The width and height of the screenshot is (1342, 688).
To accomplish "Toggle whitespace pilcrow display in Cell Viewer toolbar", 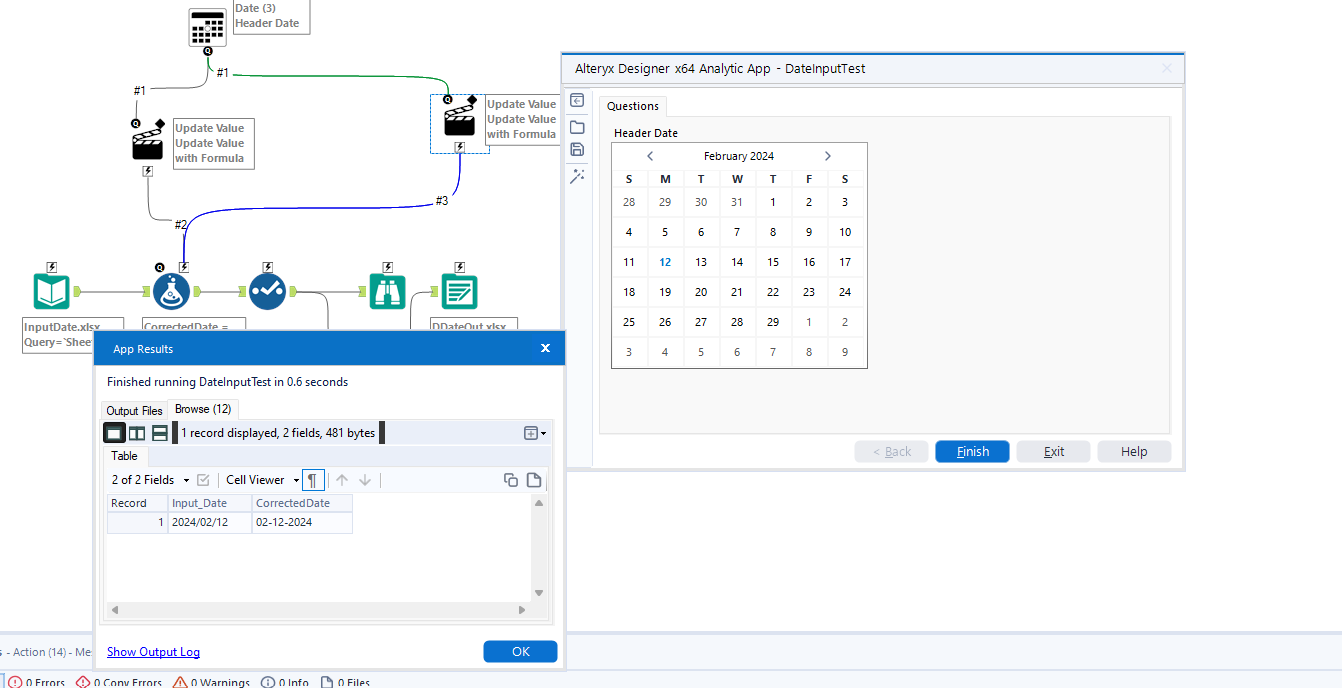I will 313,480.
